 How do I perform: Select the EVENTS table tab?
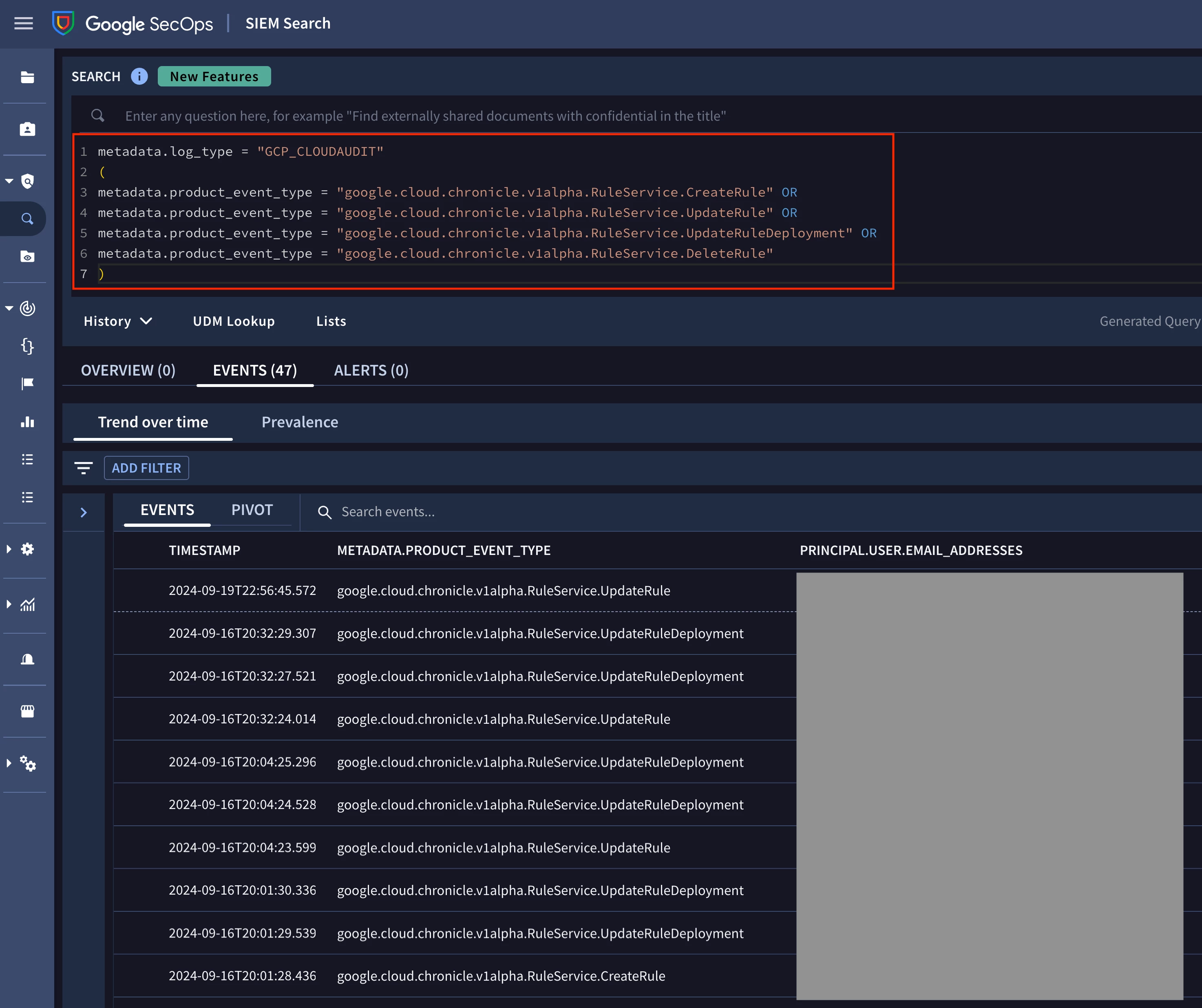pos(167,510)
